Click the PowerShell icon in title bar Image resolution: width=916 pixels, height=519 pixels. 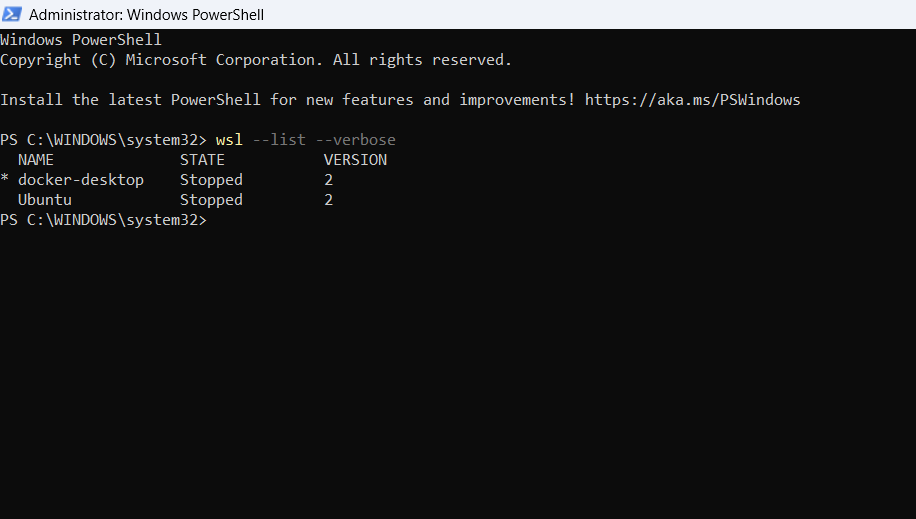pos(13,15)
